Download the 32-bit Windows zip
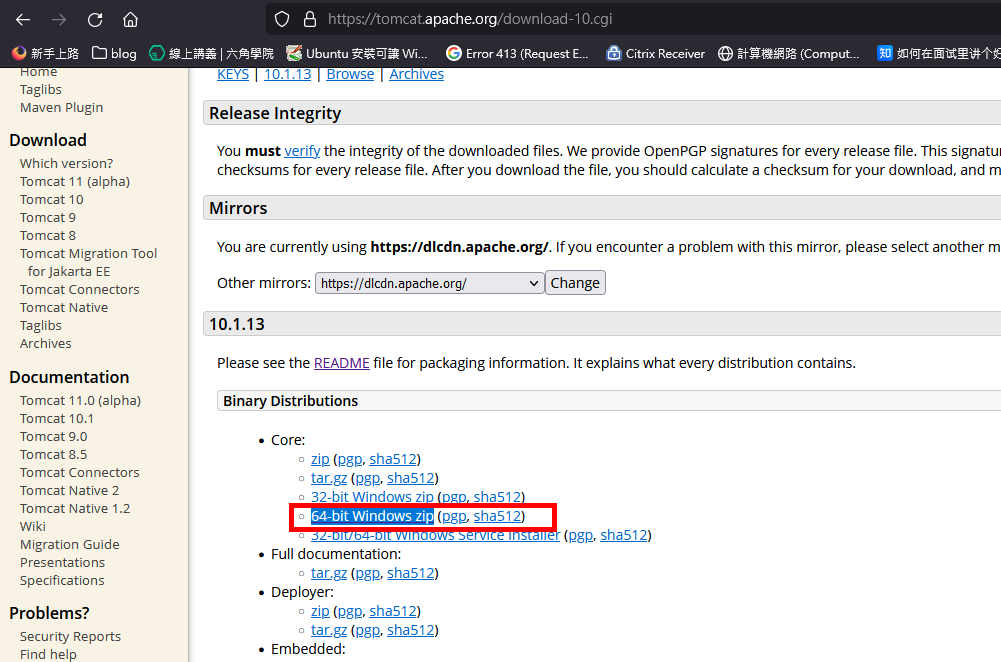This screenshot has width=1001, height=662. [372, 497]
